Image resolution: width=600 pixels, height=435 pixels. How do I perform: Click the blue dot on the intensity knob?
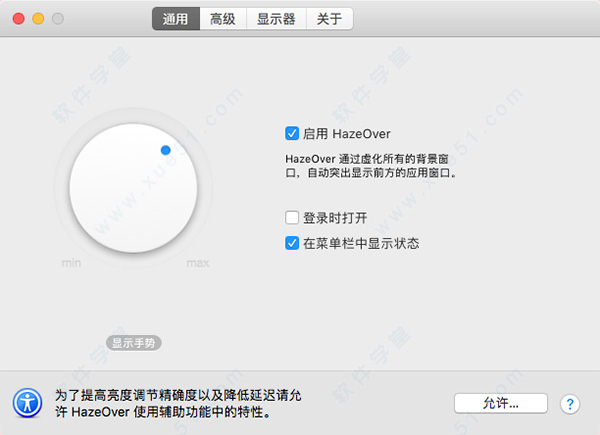coord(166,150)
